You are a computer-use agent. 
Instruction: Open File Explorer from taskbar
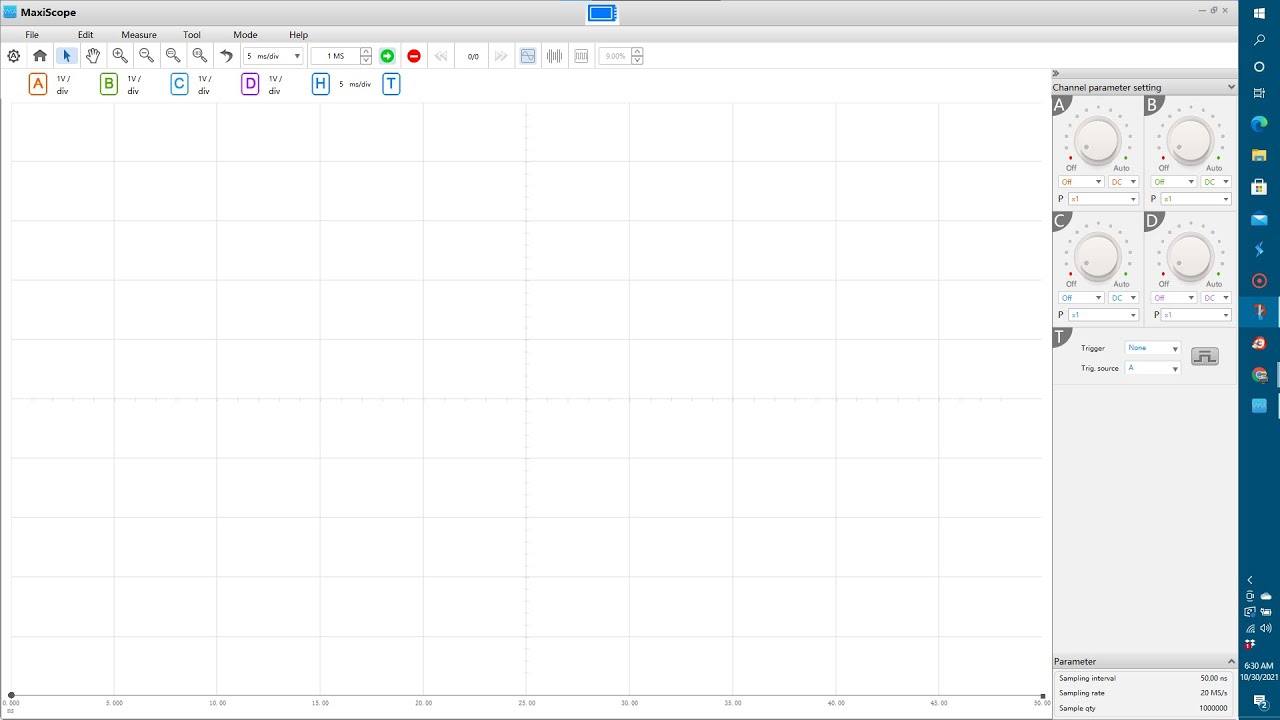[x=1260, y=155]
